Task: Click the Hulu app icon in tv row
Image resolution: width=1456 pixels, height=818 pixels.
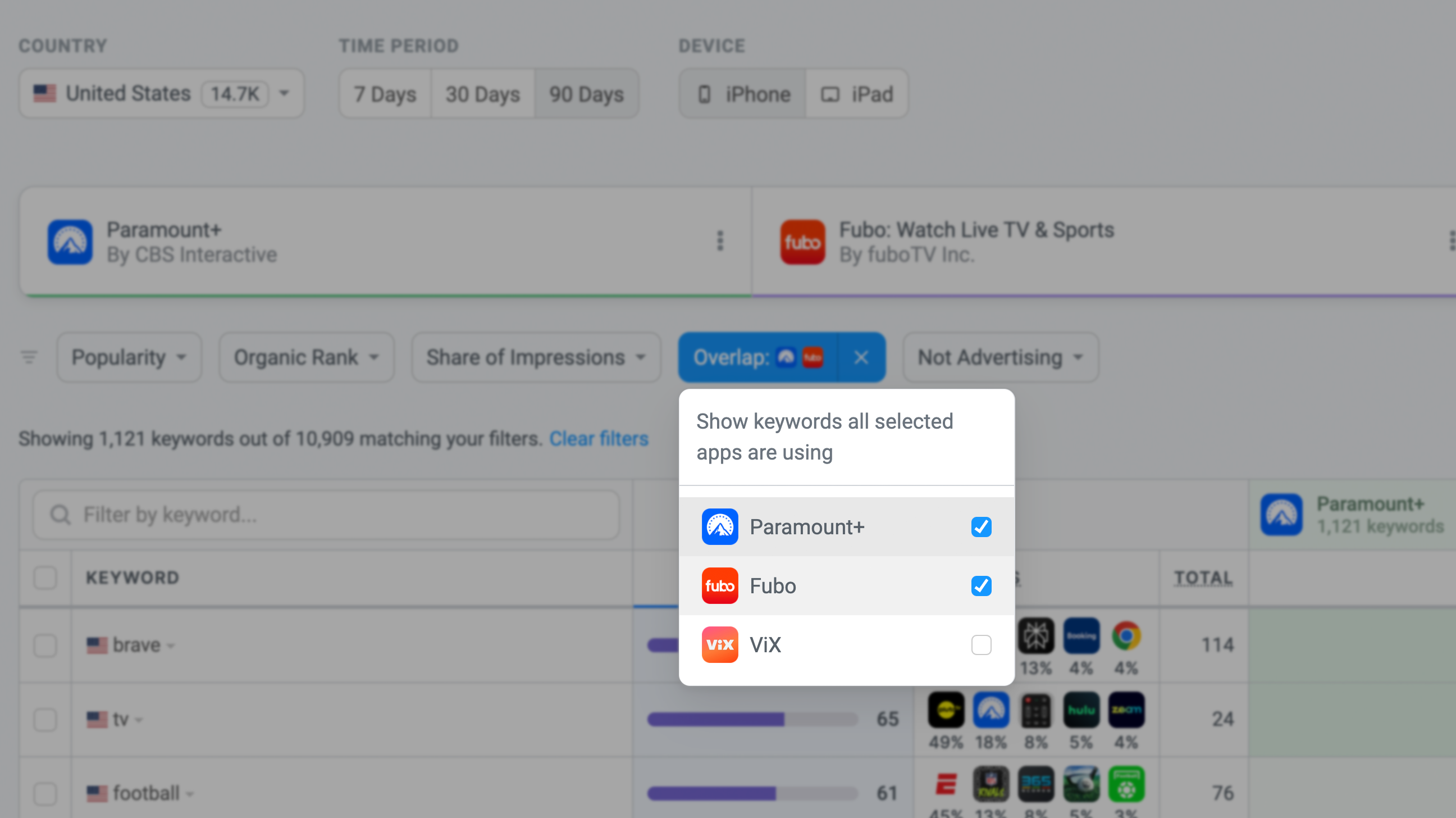Action: [x=1081, y=710]
